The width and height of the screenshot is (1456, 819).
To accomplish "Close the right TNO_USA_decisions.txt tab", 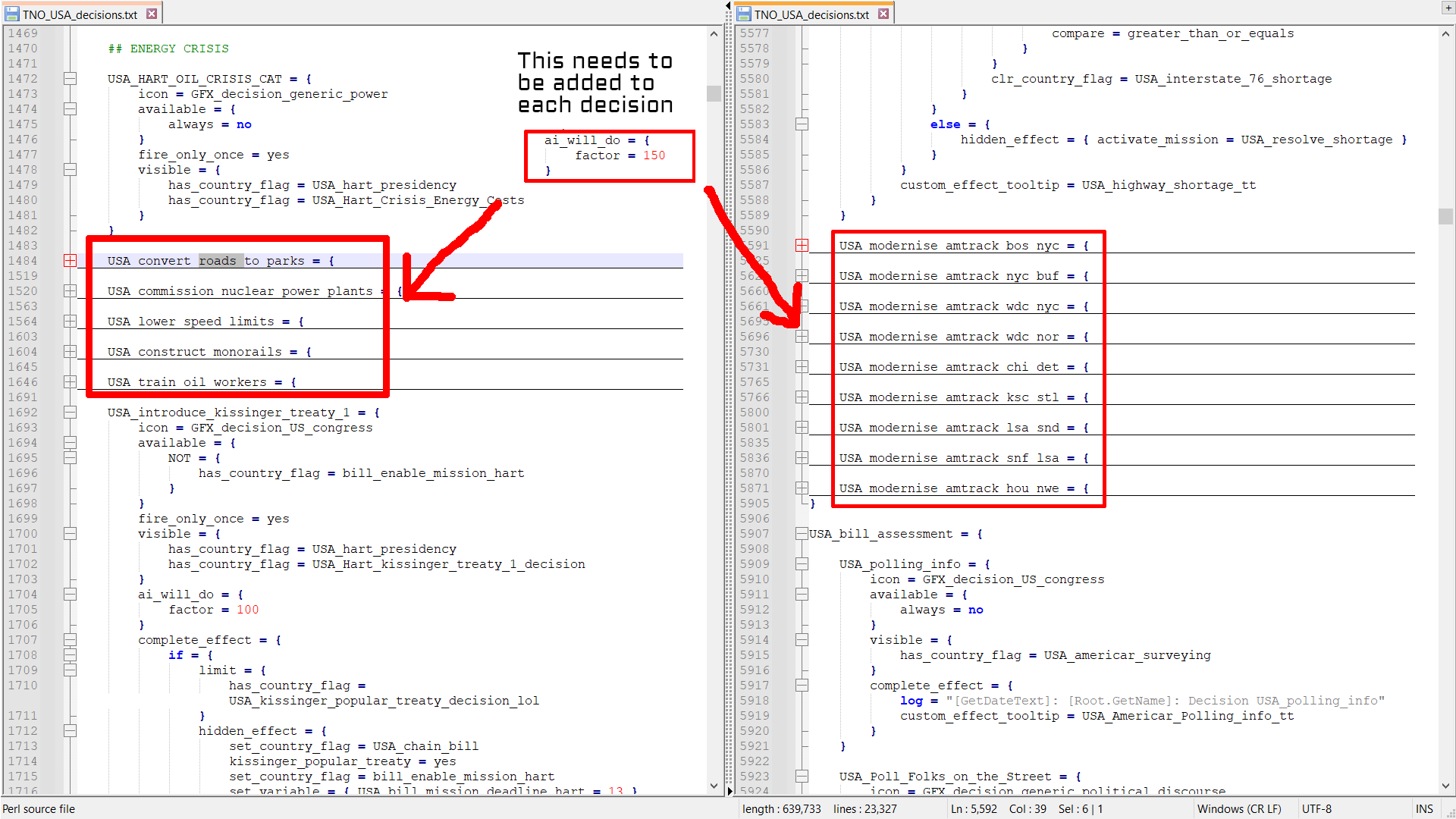I will pyautogui.click(x=883, y=14).
